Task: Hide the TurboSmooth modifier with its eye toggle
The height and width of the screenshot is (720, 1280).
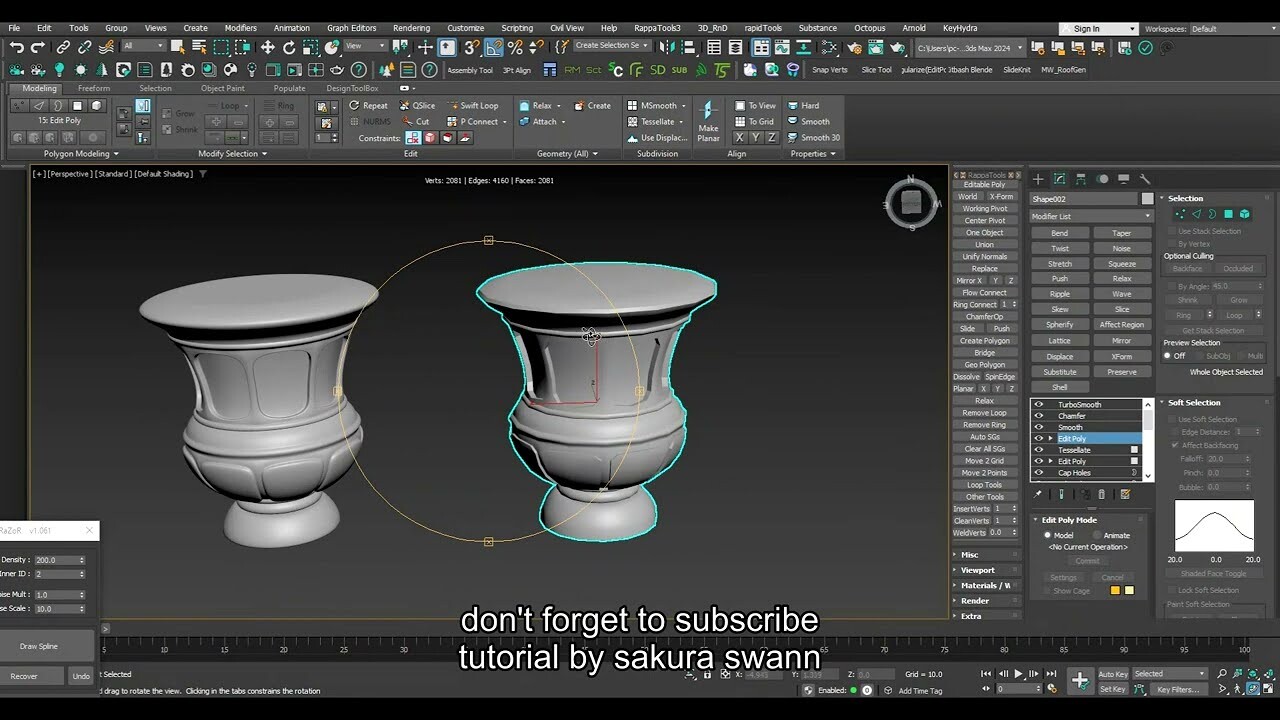Action: click(1040, 403)
